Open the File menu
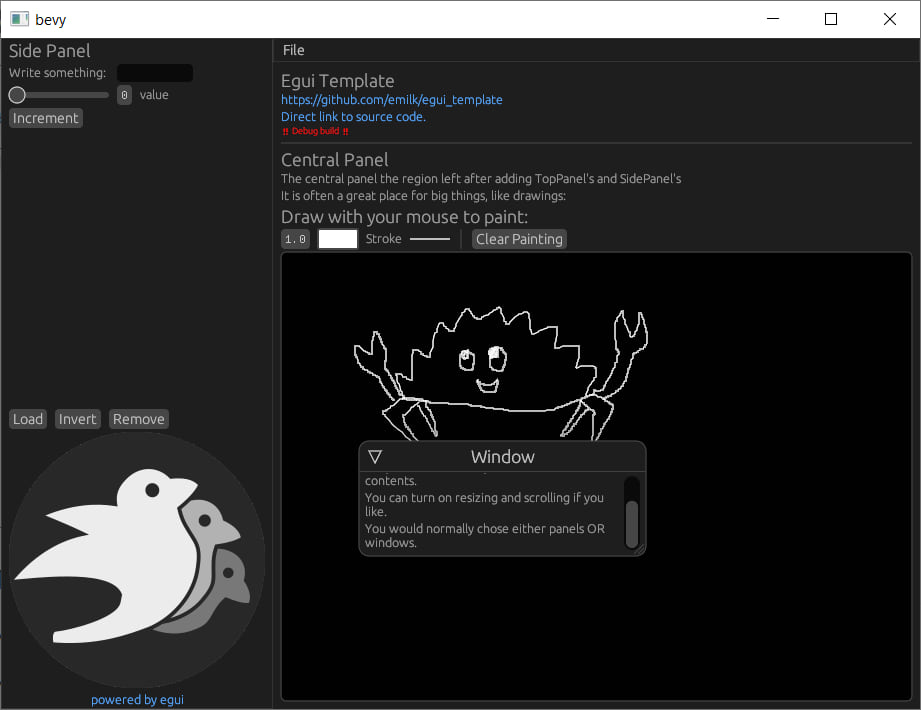The height and width of the screenshot is (710, 921). coord(293,51)
